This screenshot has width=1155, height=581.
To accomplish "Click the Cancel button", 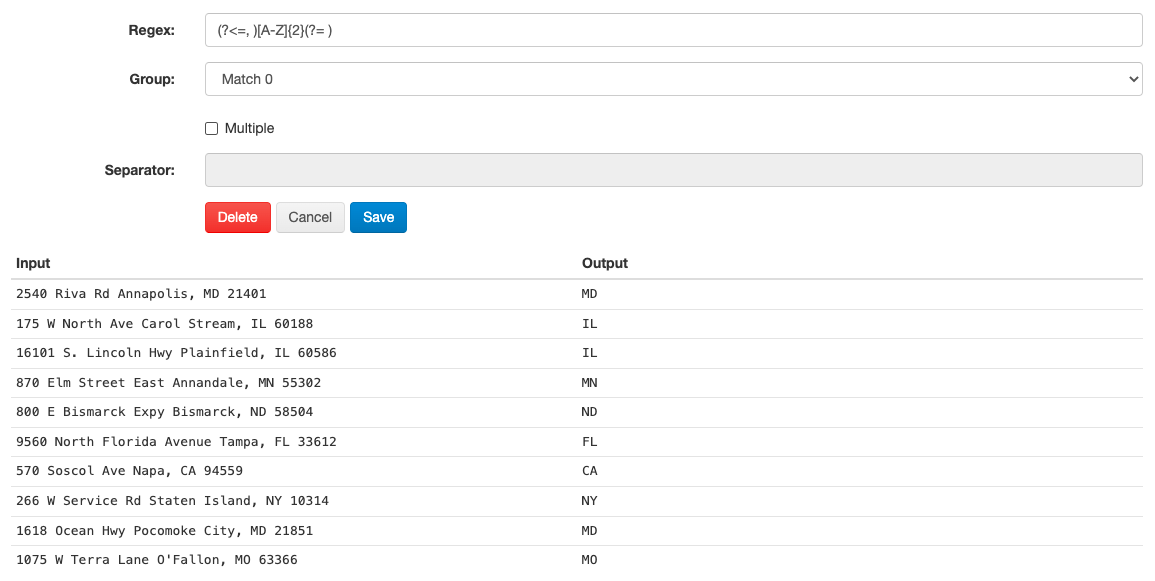I will pyautogui.click(x=310, y=217).
